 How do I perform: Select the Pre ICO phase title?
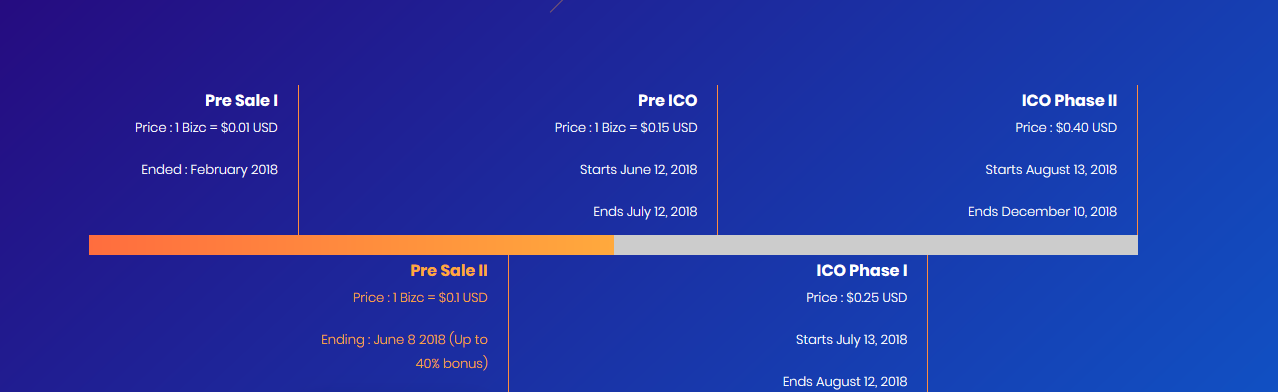[x=667, y=100]
